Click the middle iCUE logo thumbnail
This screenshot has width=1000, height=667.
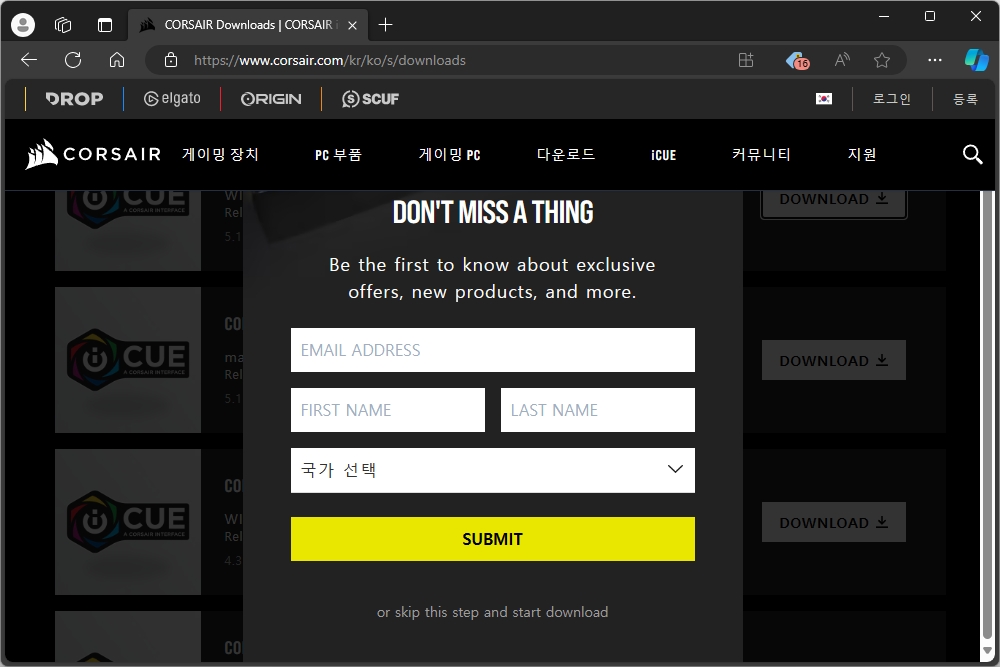tap(128, 360)
